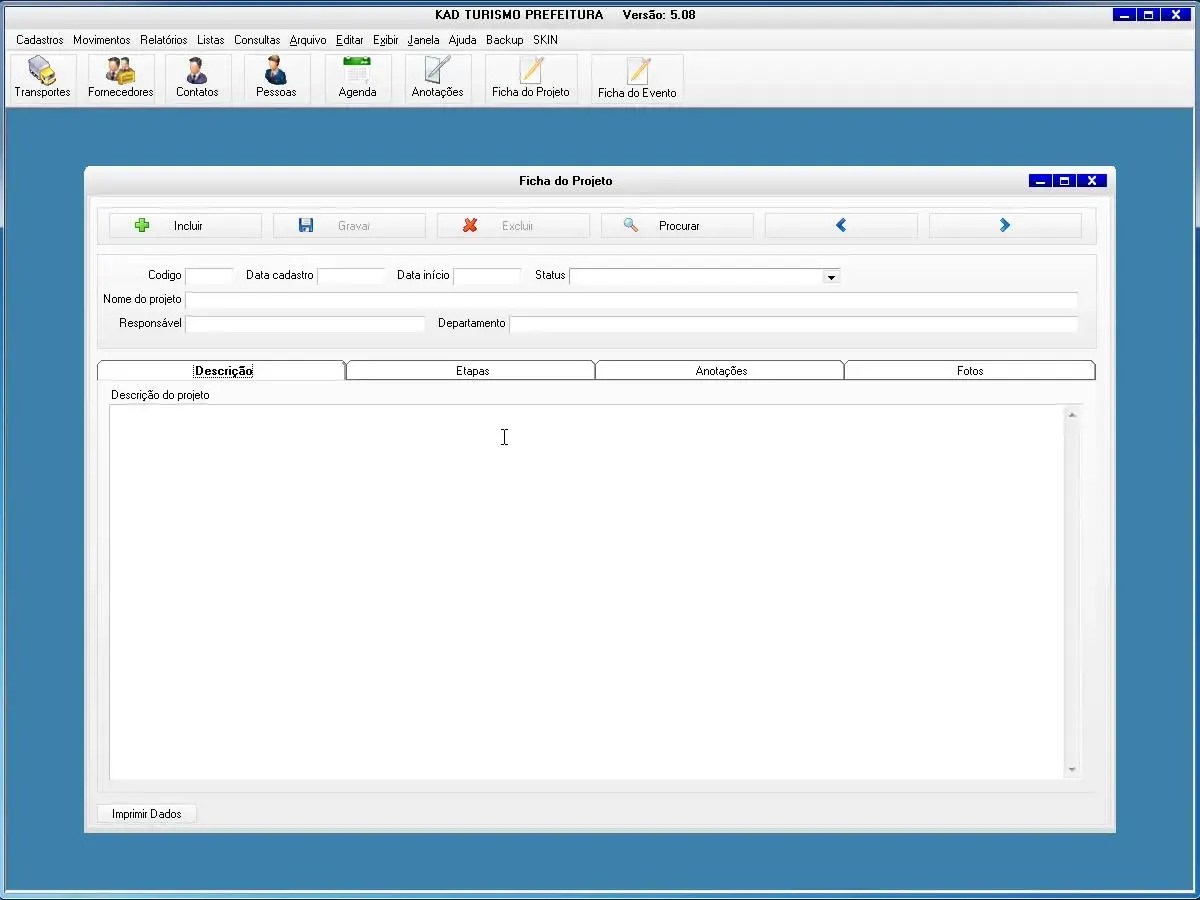Open Ficha do Evento toolbar icon
Viewport: 1200px width, 900px height.
[637, 79]
